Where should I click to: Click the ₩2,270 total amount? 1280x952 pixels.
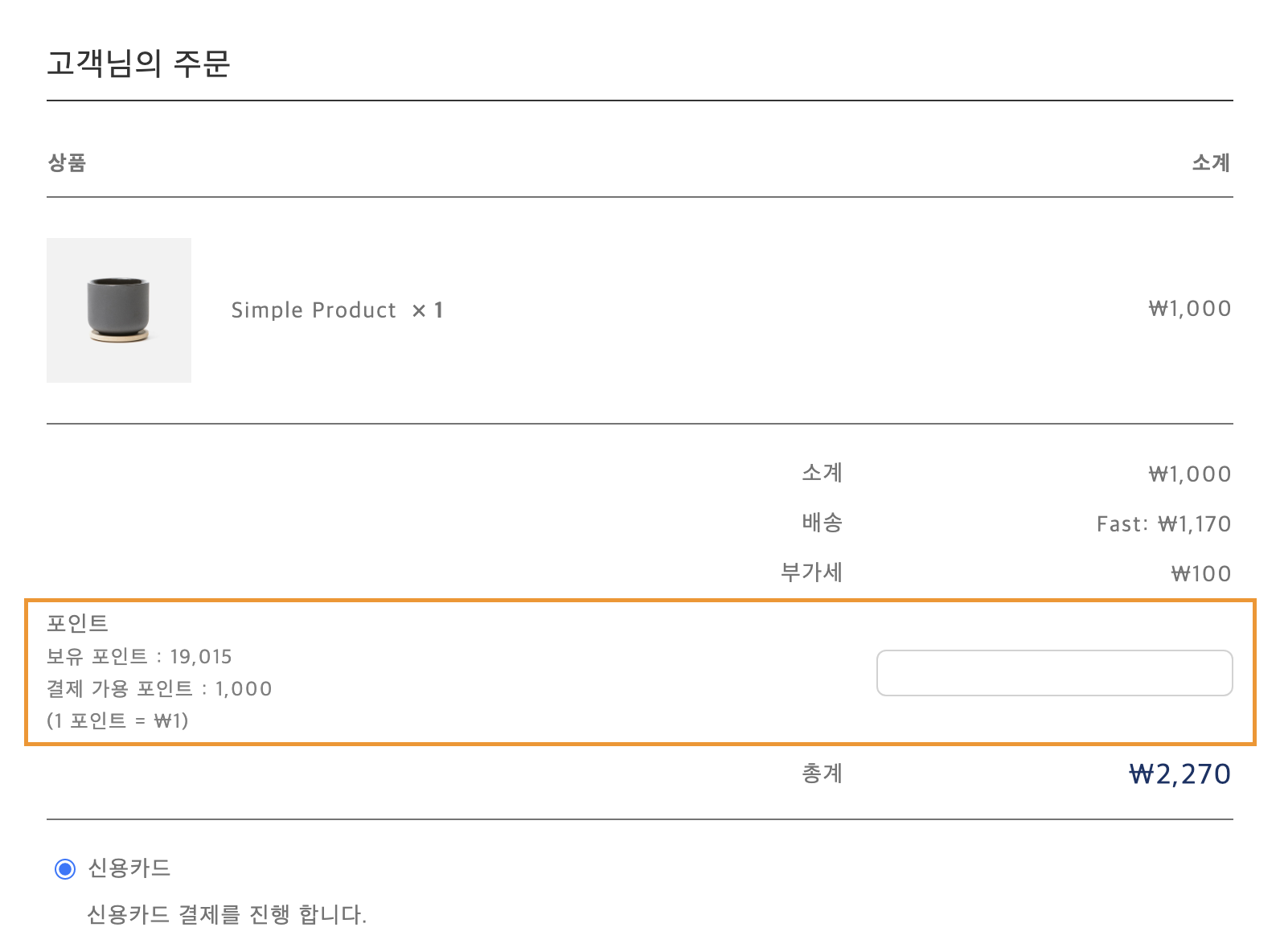coord(1179,774)
